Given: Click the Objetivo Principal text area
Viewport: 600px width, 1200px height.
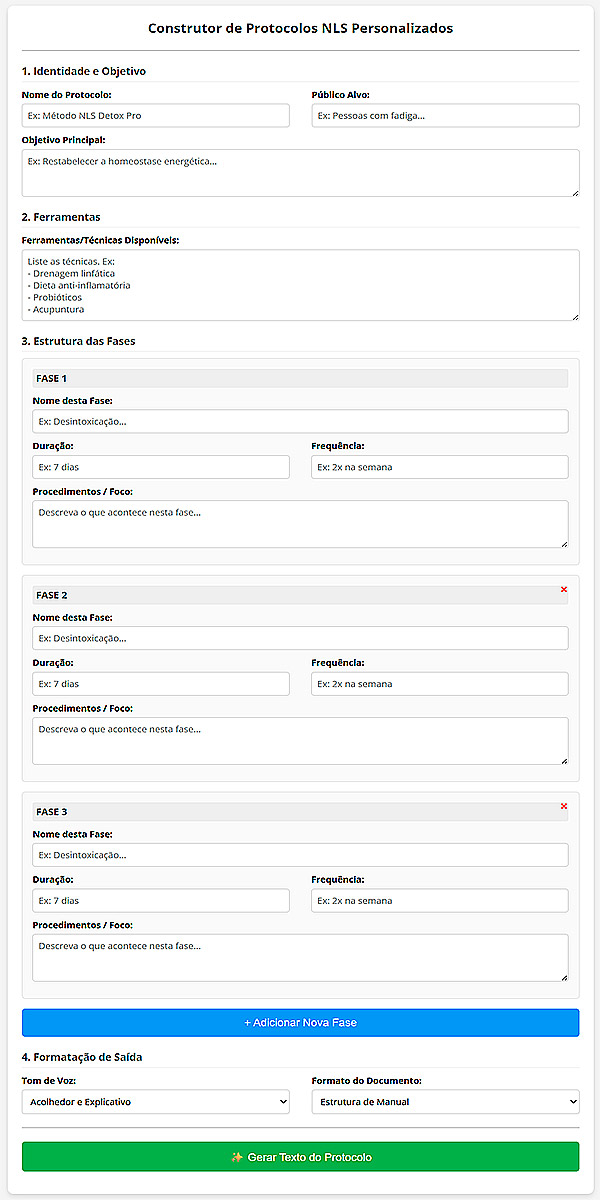Looking at the screenshot, I should (300, 172).
